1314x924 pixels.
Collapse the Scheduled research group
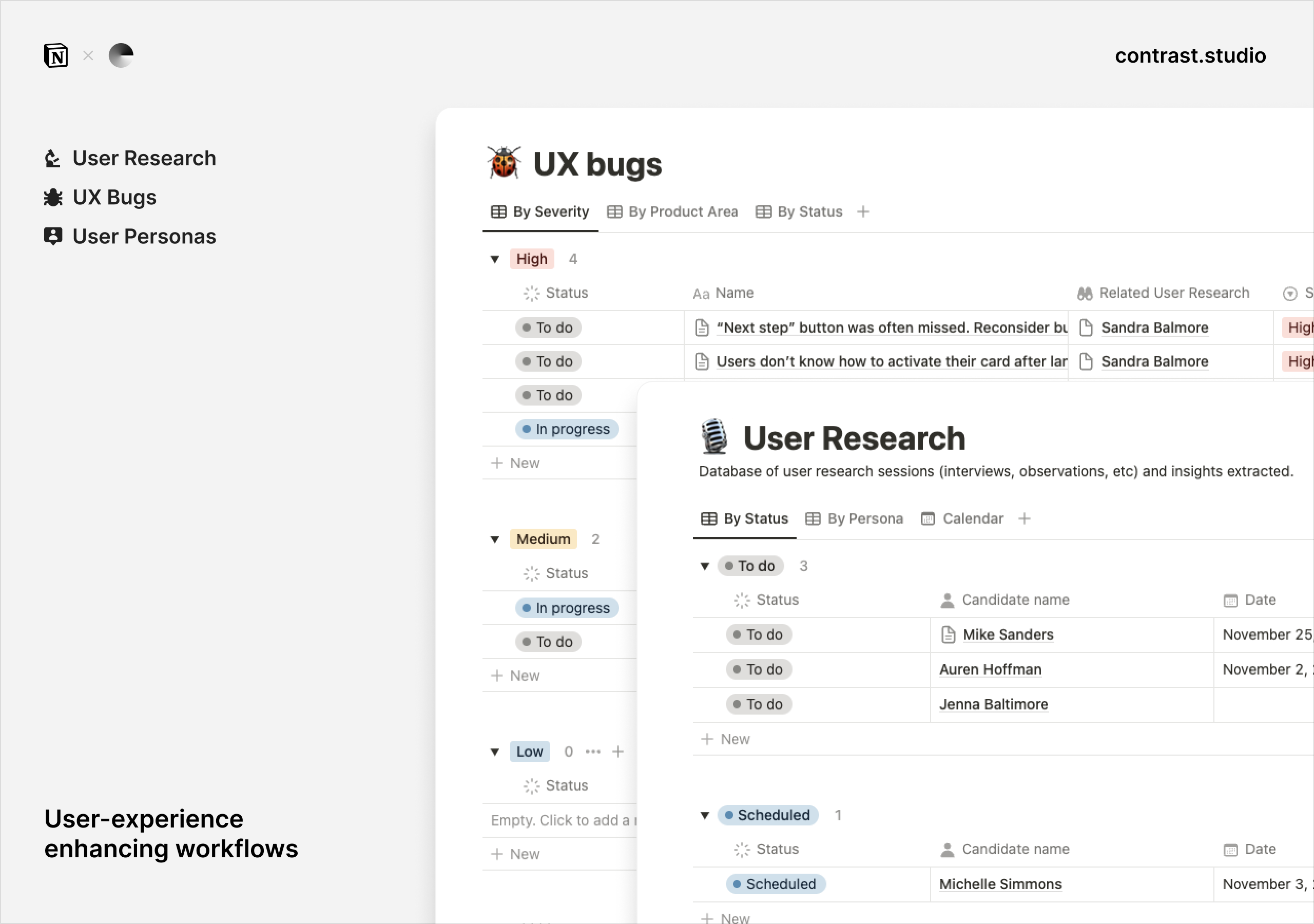tap(705, 816)
